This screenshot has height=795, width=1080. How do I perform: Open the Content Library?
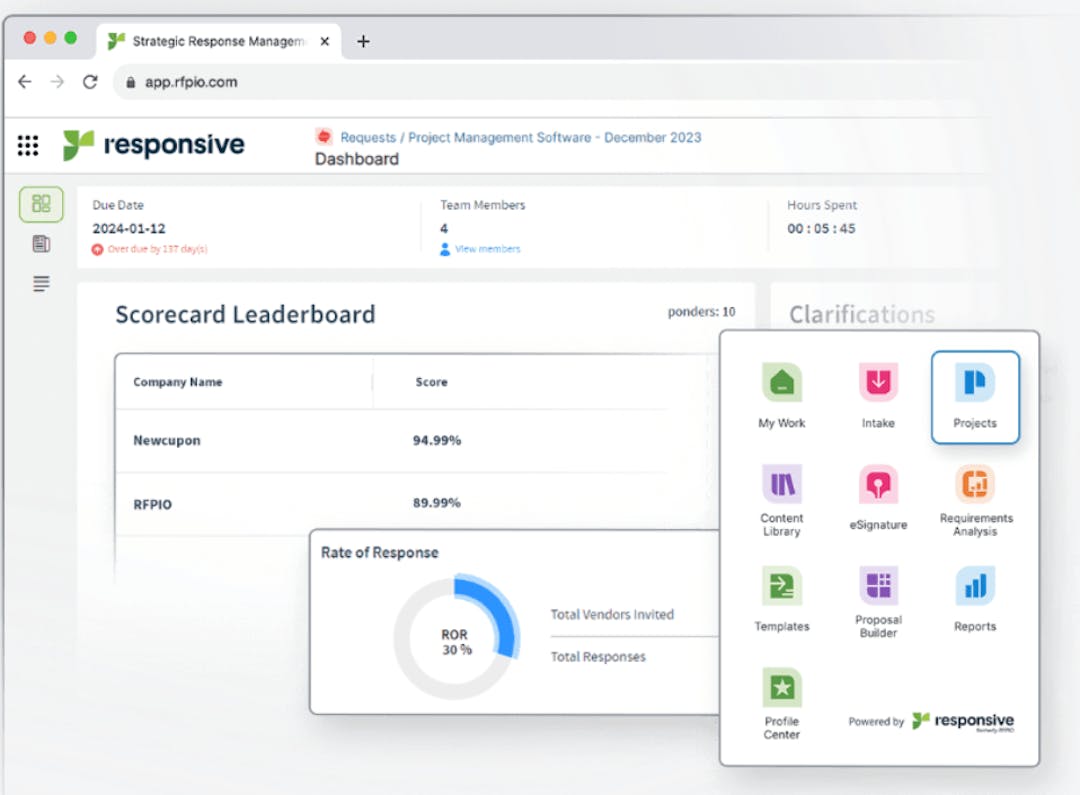[x=781, y=484]
